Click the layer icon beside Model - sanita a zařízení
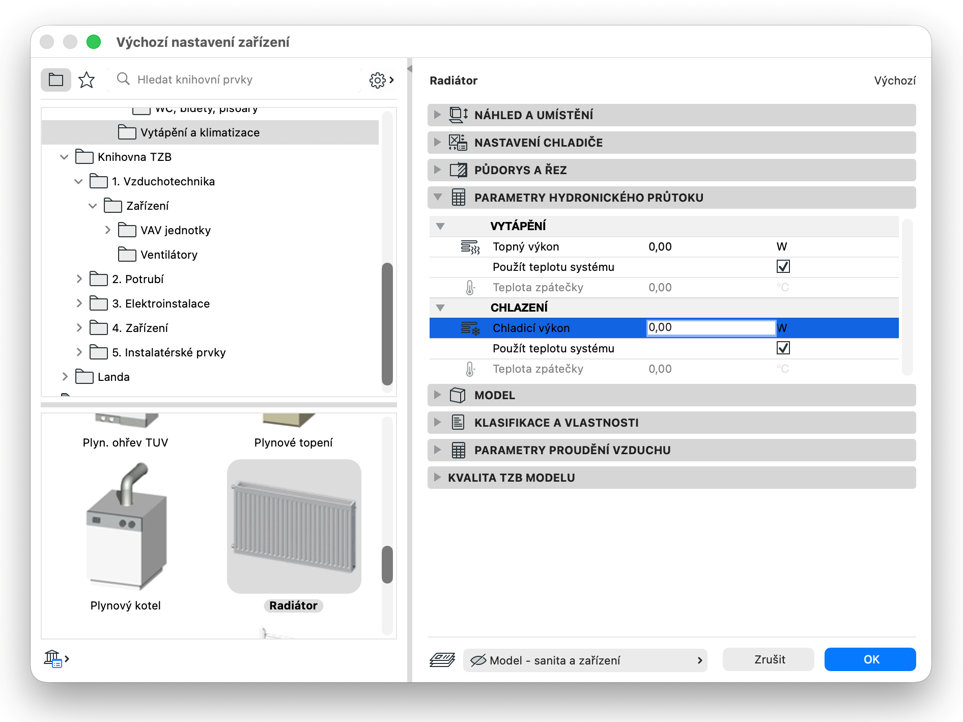The width and height of the screenshot is (963, 722). point(442,660)
